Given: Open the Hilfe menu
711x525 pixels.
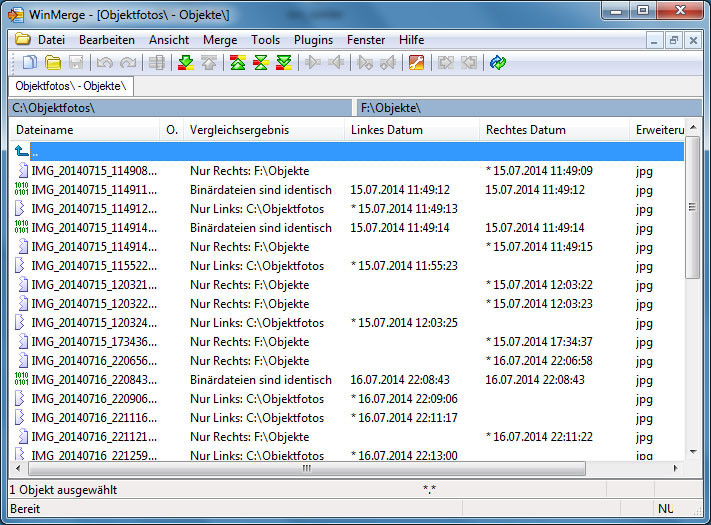Looking at the screenshot, I should 411,40.
